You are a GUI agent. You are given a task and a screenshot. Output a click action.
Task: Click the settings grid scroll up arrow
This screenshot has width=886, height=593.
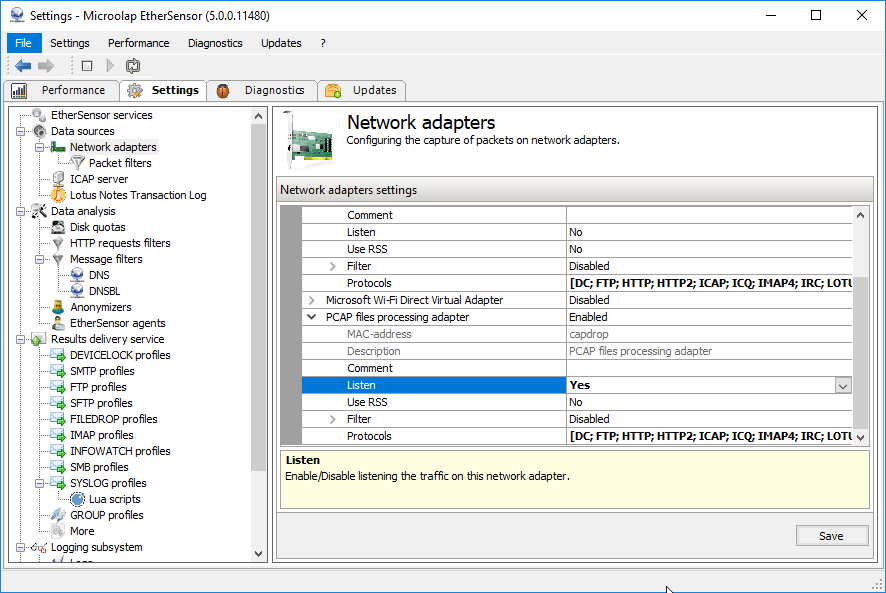[860, 215]
